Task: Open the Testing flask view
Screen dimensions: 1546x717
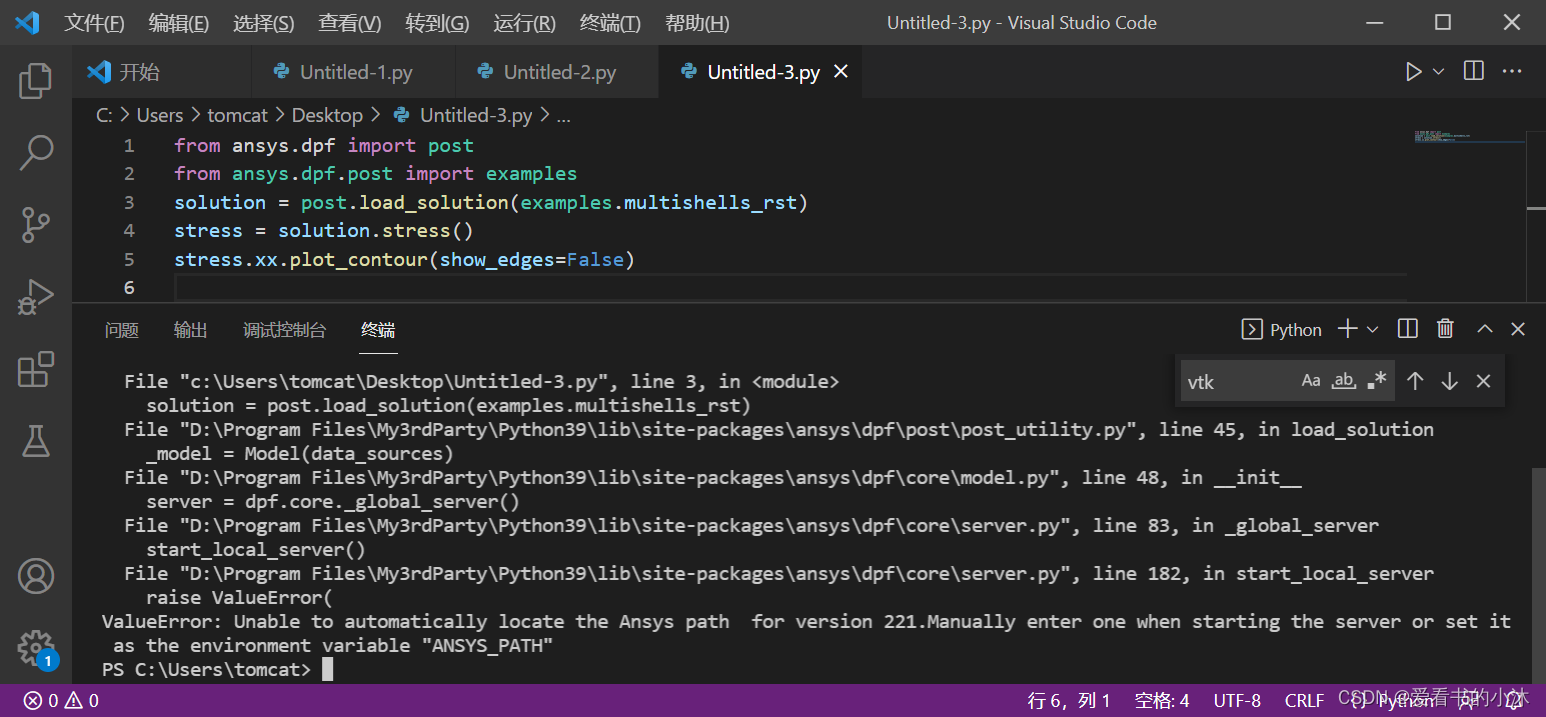Action: (36, 441)
